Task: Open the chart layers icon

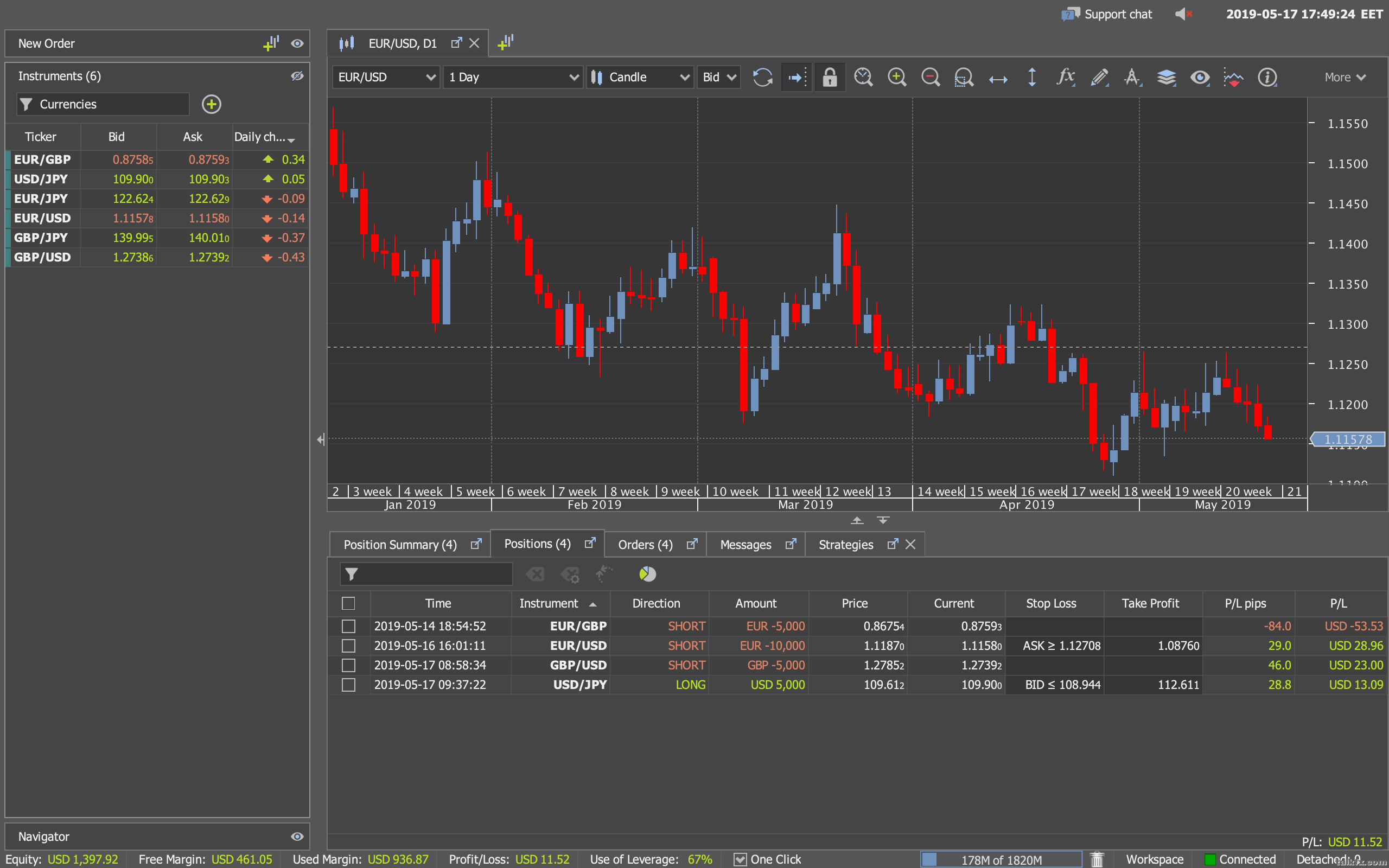Action: click(x=1167, y=77)
